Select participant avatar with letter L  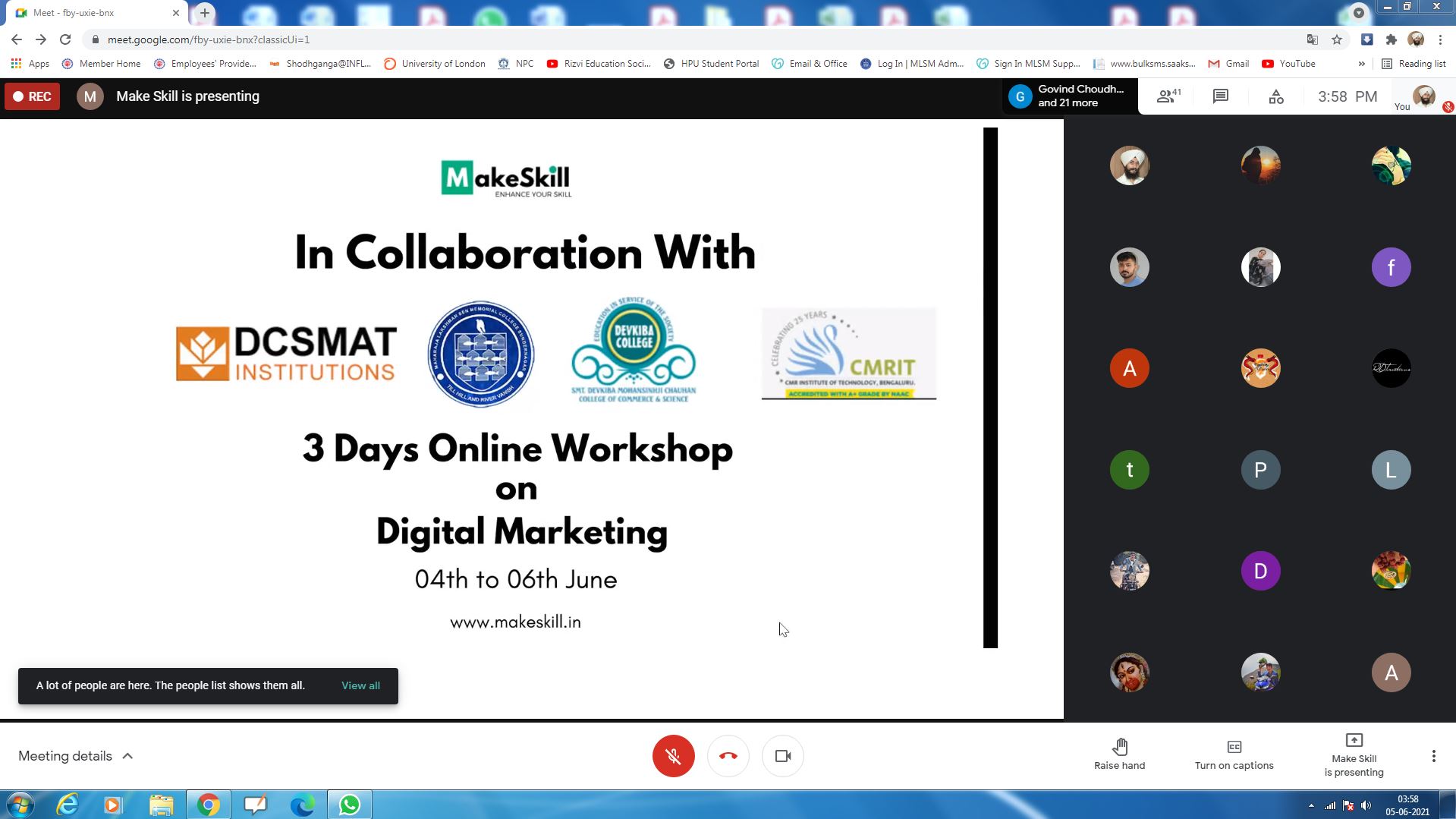click(x=1391, y=470)
